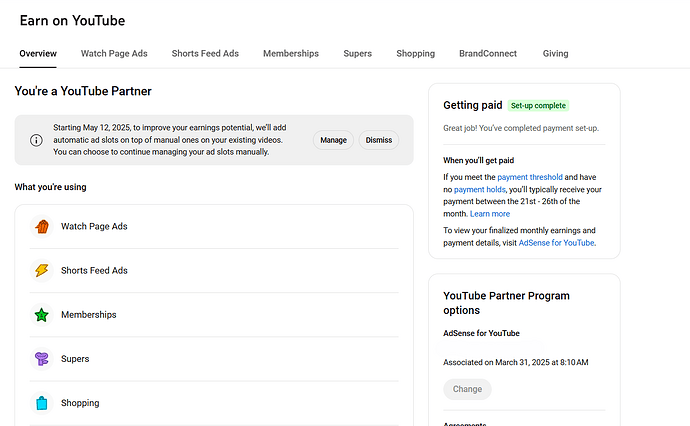Viewport: 690px width, 426px height.
Task: Click the Learn more link
Action: click(x=490, y=214)
